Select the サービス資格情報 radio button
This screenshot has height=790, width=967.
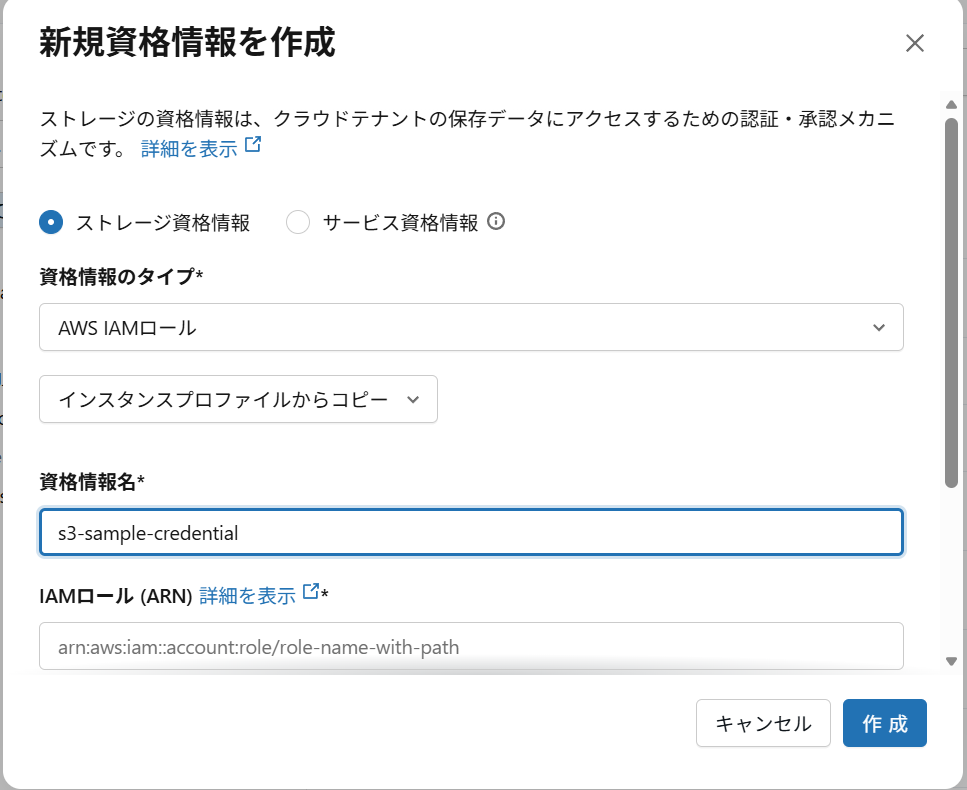coord(298,222)
